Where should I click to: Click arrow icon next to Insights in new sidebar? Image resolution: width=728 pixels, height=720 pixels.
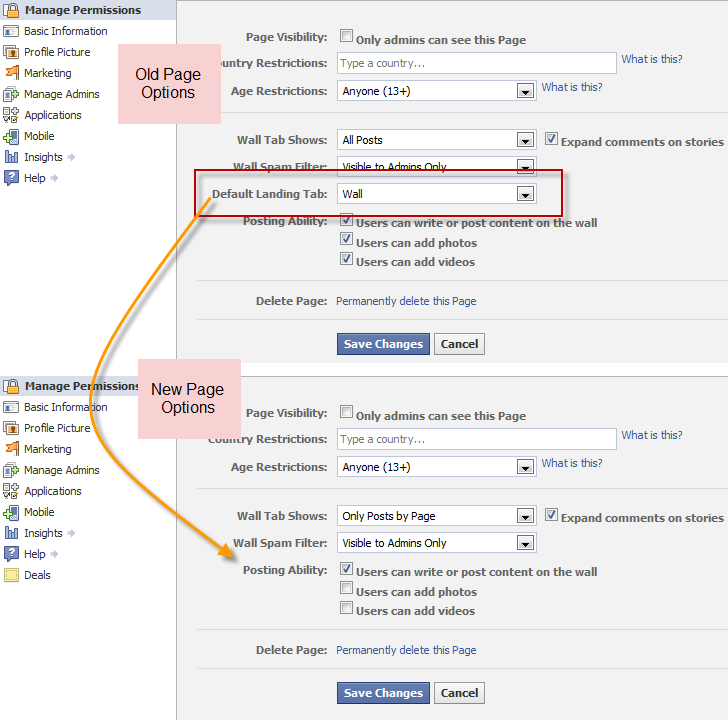[71, 533]
